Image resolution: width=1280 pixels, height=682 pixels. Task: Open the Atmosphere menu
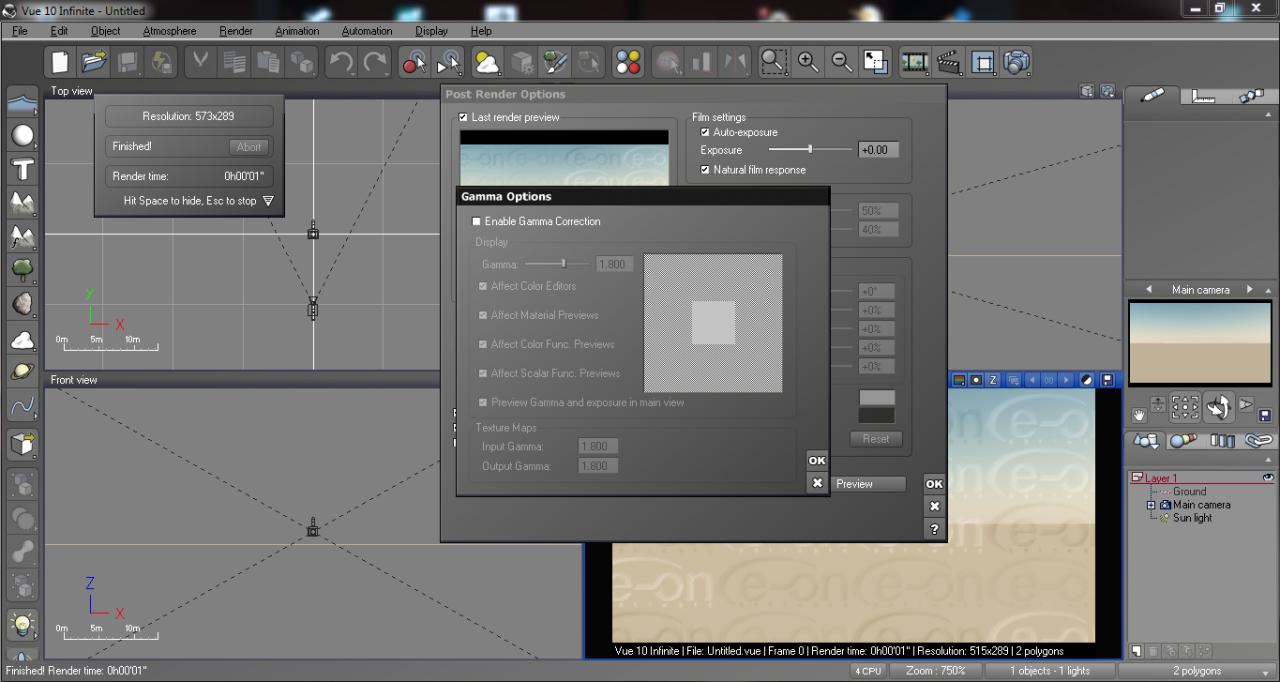coord(169,31)
